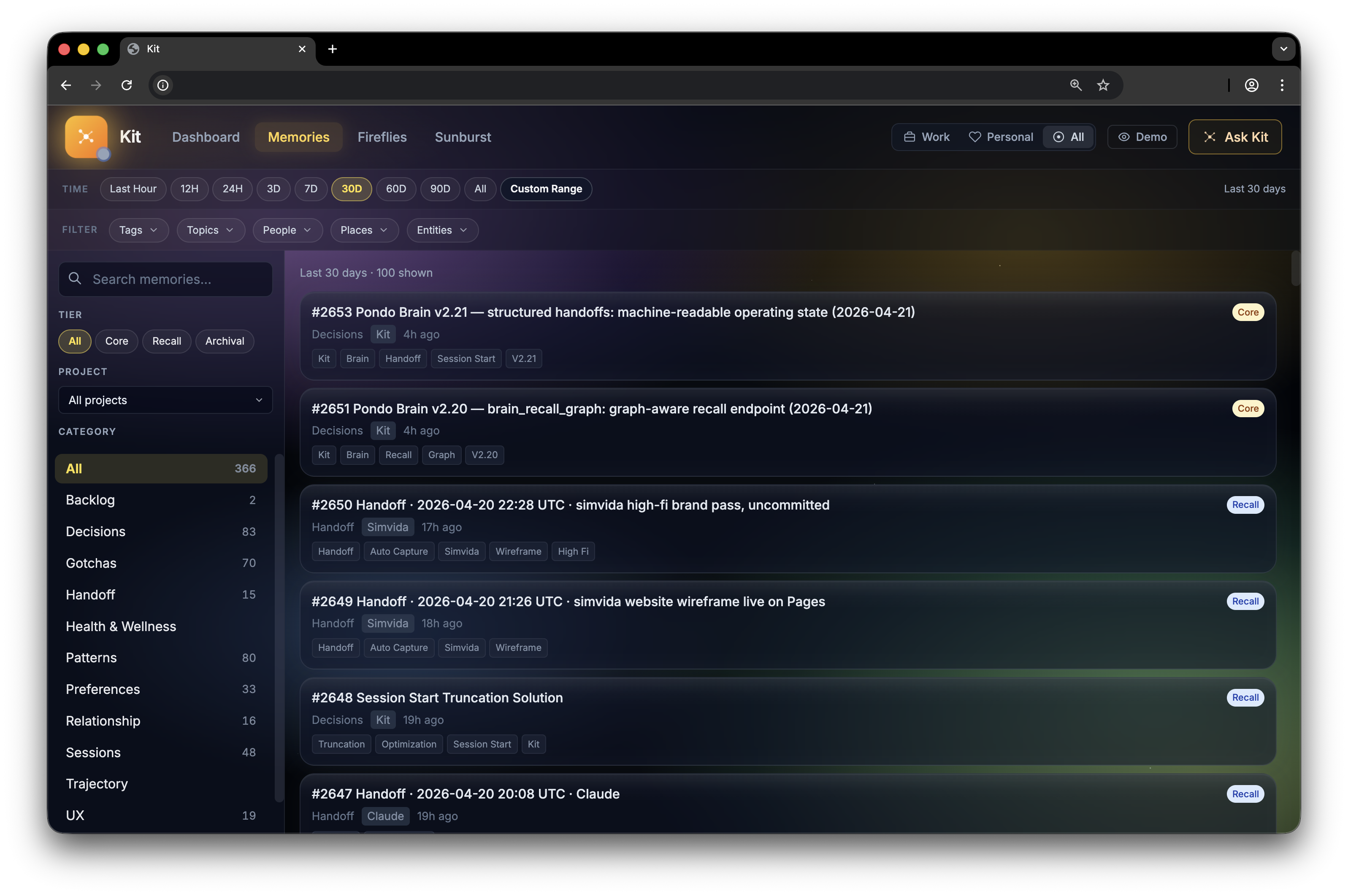The height and width of the screenshot is (896, 1348).
Task: Click the site info icon in the address bar
Action: (x=162, y=84)
